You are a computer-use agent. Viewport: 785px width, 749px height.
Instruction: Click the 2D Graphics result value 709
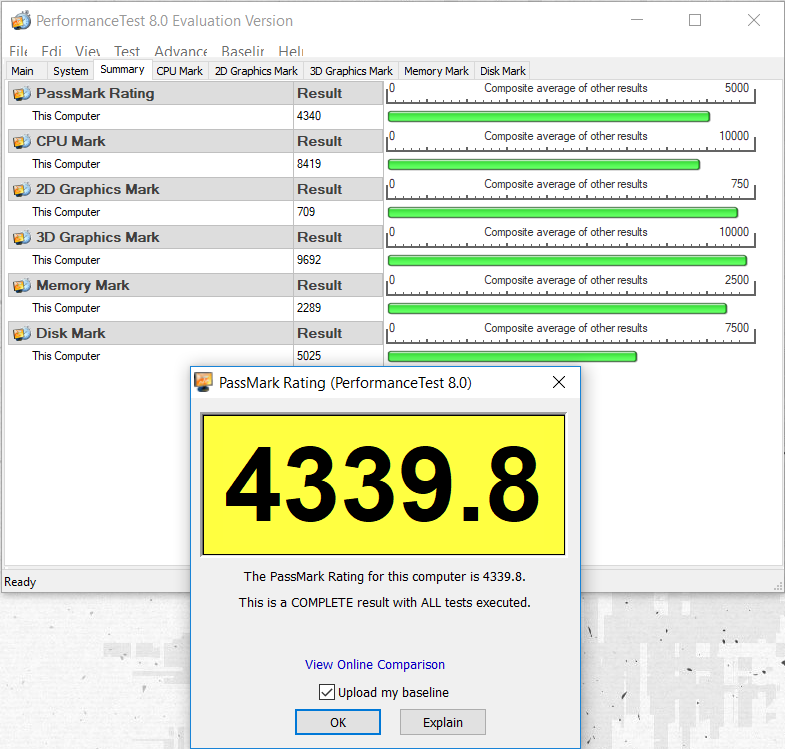(306, 212)
